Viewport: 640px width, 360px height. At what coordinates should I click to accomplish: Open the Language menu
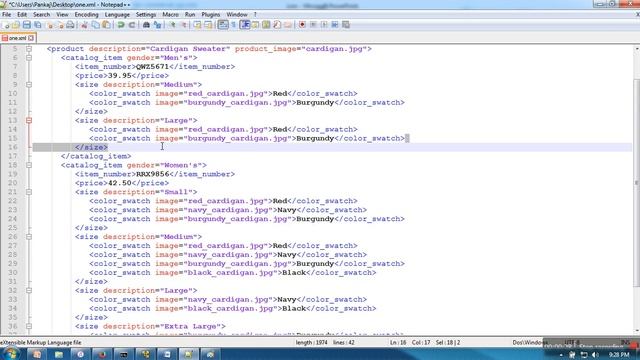point(117,14)
